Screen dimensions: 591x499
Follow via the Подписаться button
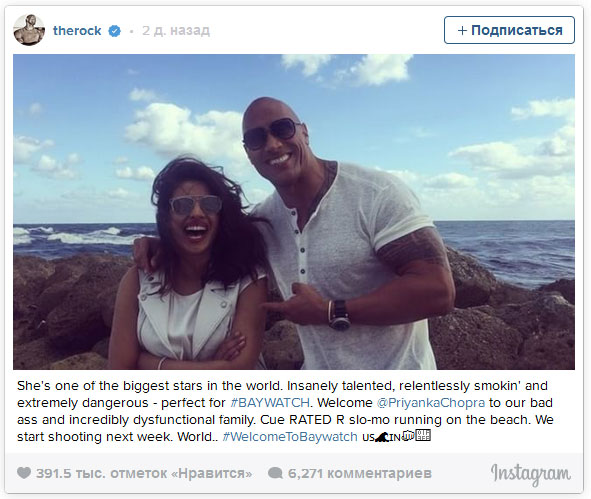509,30
